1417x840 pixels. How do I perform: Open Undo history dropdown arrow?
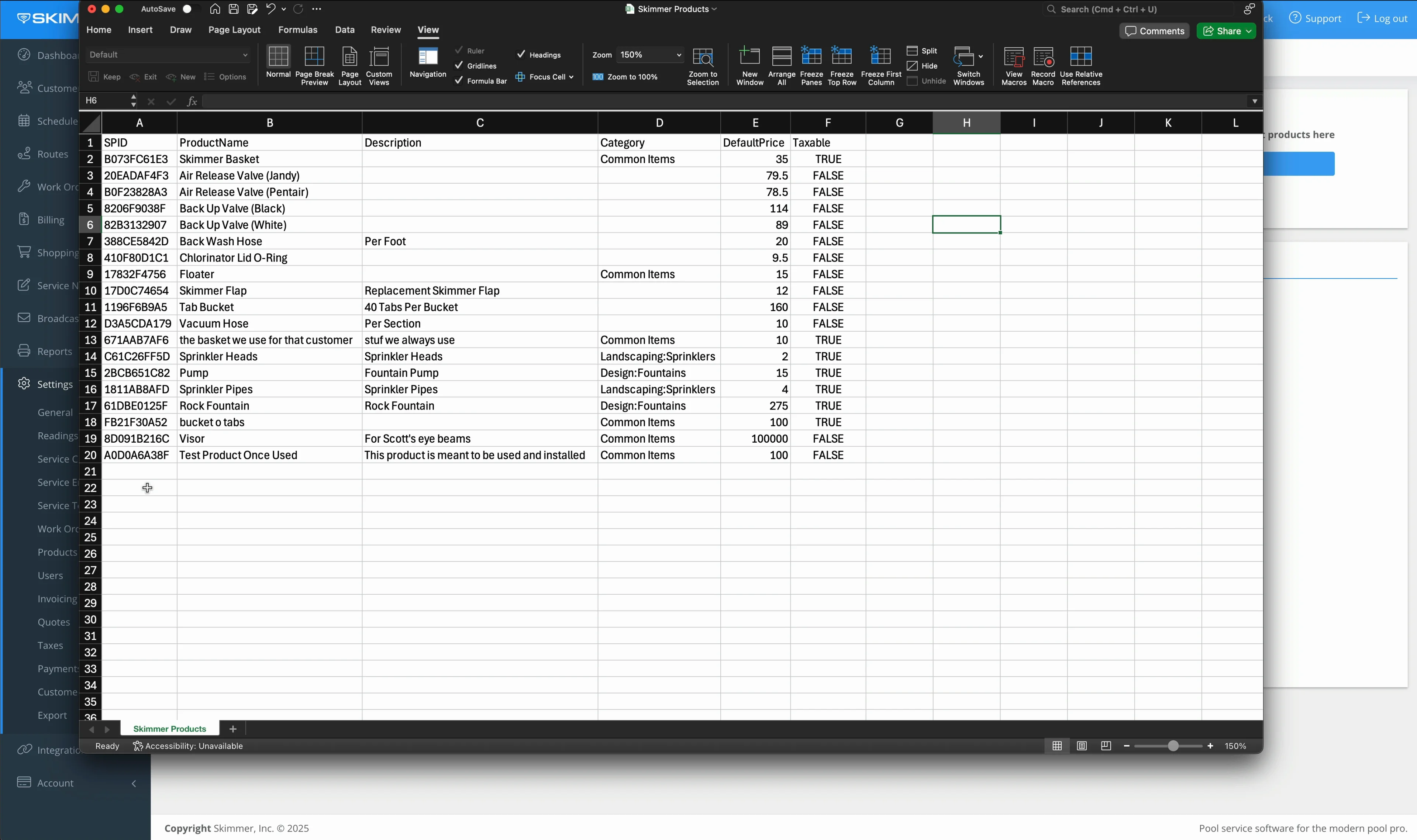point(284,9)
